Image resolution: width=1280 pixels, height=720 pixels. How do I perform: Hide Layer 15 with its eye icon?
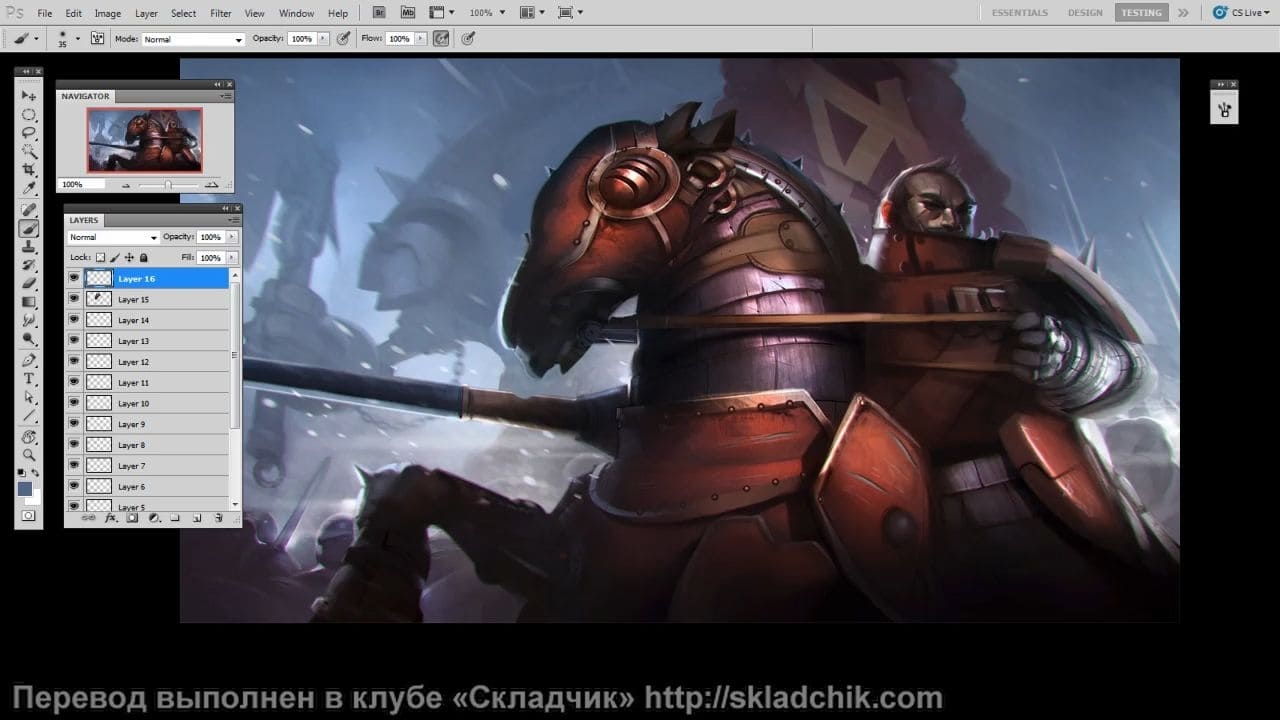tap(74, 299)
